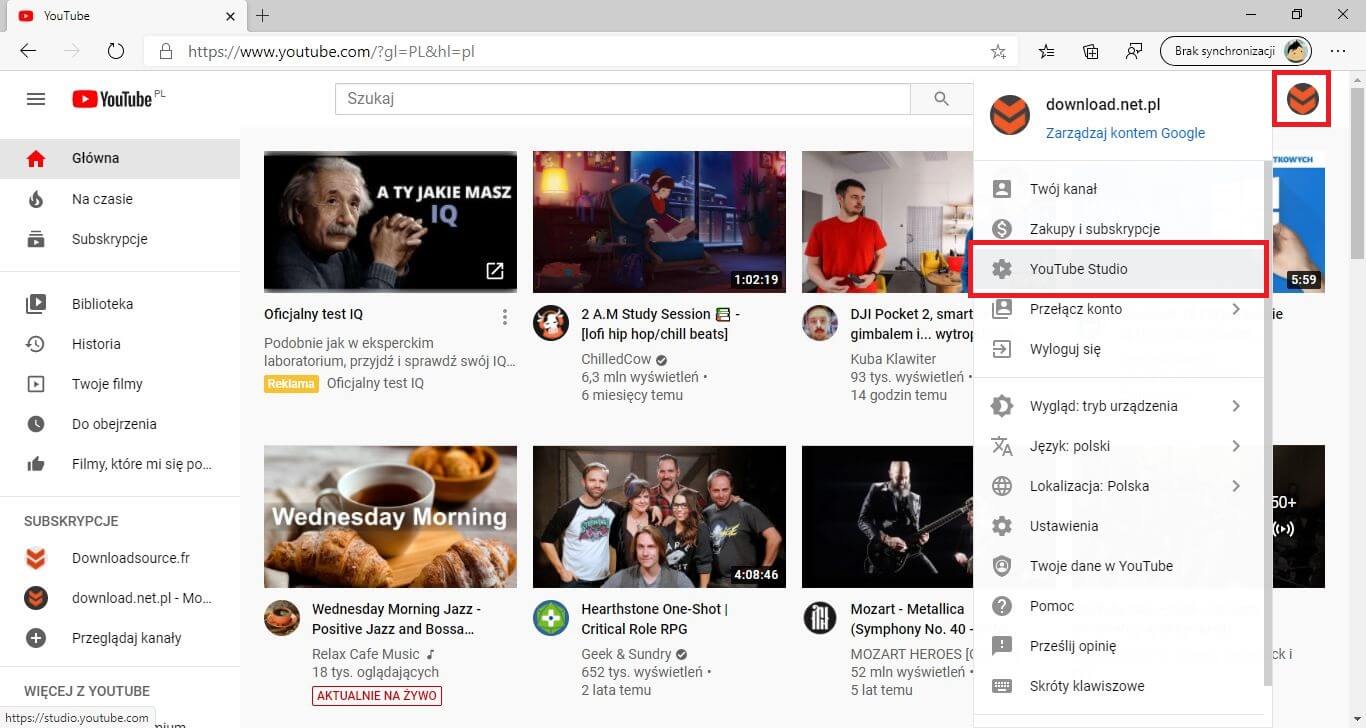This screenshot has width=1366, height=728.
Task: Click the site lock icon in address bar
Action: [166, 51]
